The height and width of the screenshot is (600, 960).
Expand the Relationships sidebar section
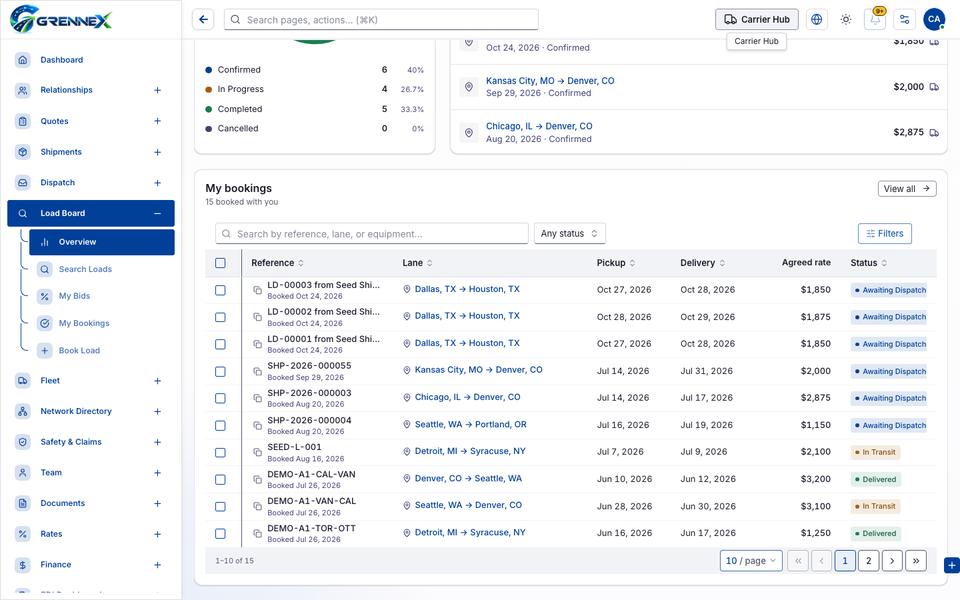(x=157, y=91)
